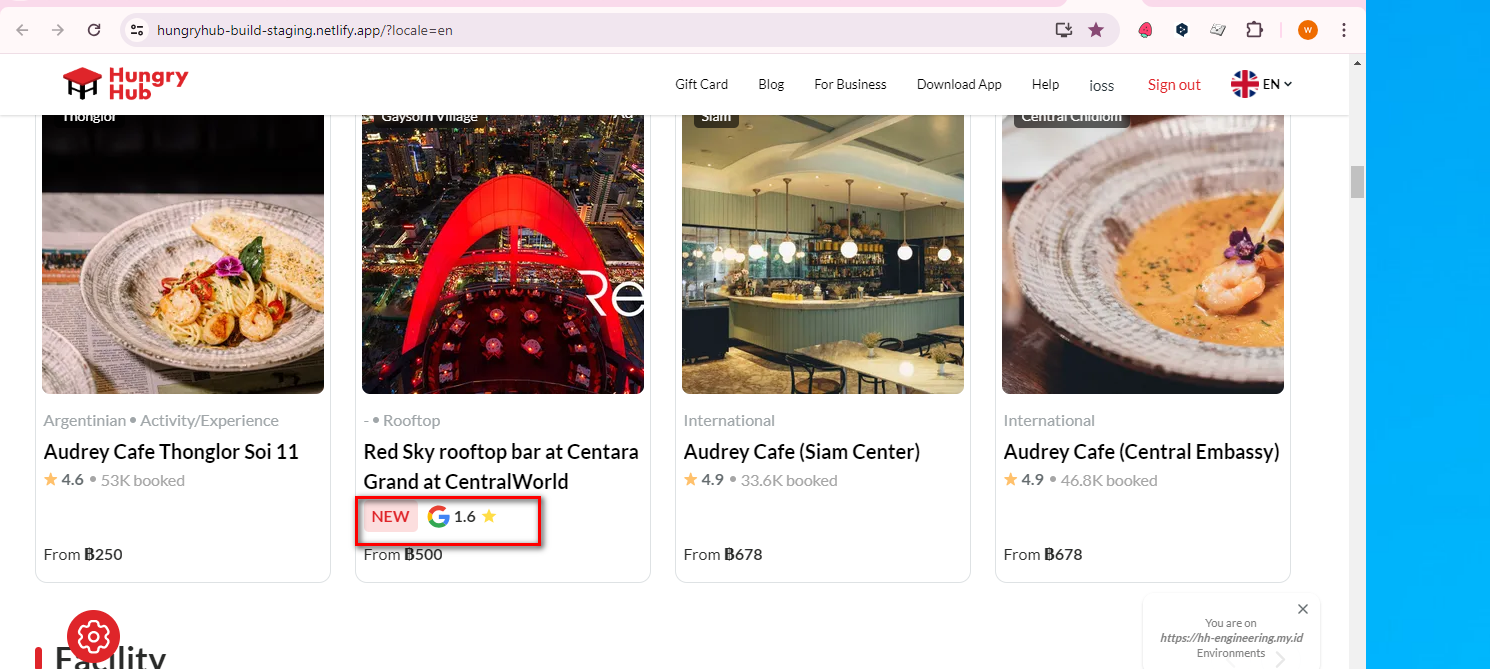Go to the Blog page
The image size is (1490, 669).
pos(771,85)
